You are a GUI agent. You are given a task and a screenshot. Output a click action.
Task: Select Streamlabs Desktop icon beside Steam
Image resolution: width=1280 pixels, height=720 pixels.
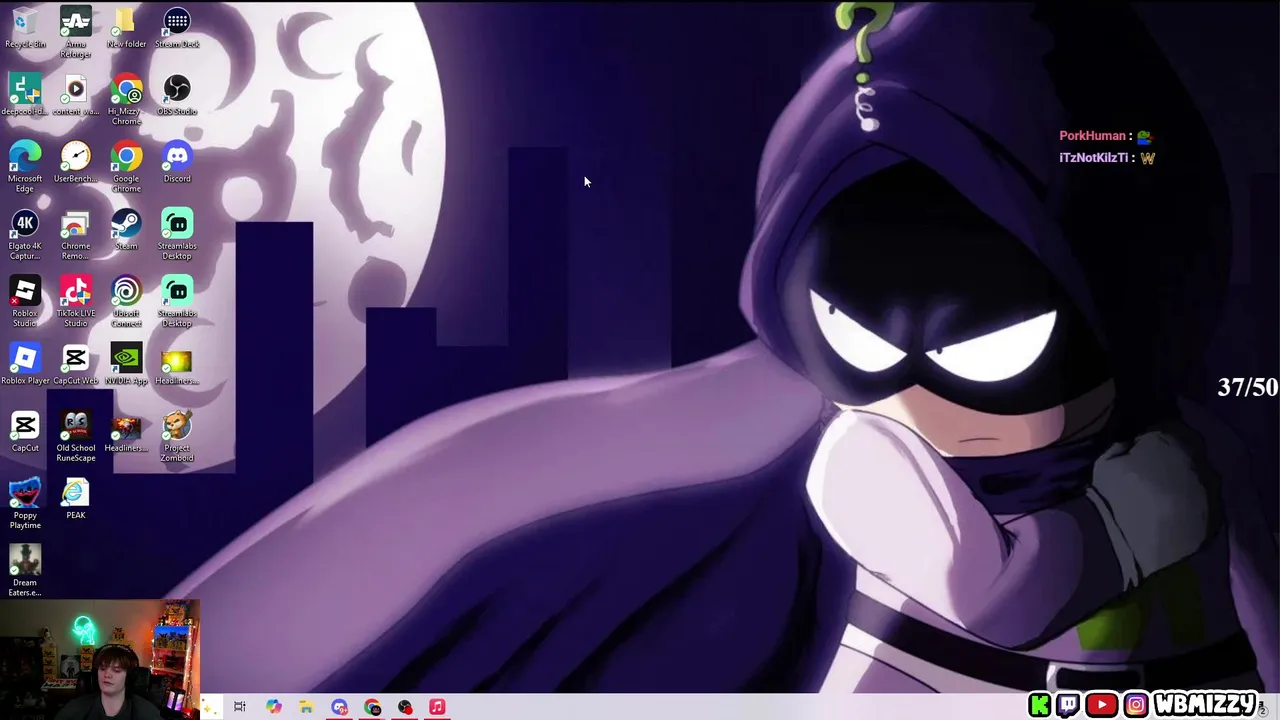[x=177, y=234]
